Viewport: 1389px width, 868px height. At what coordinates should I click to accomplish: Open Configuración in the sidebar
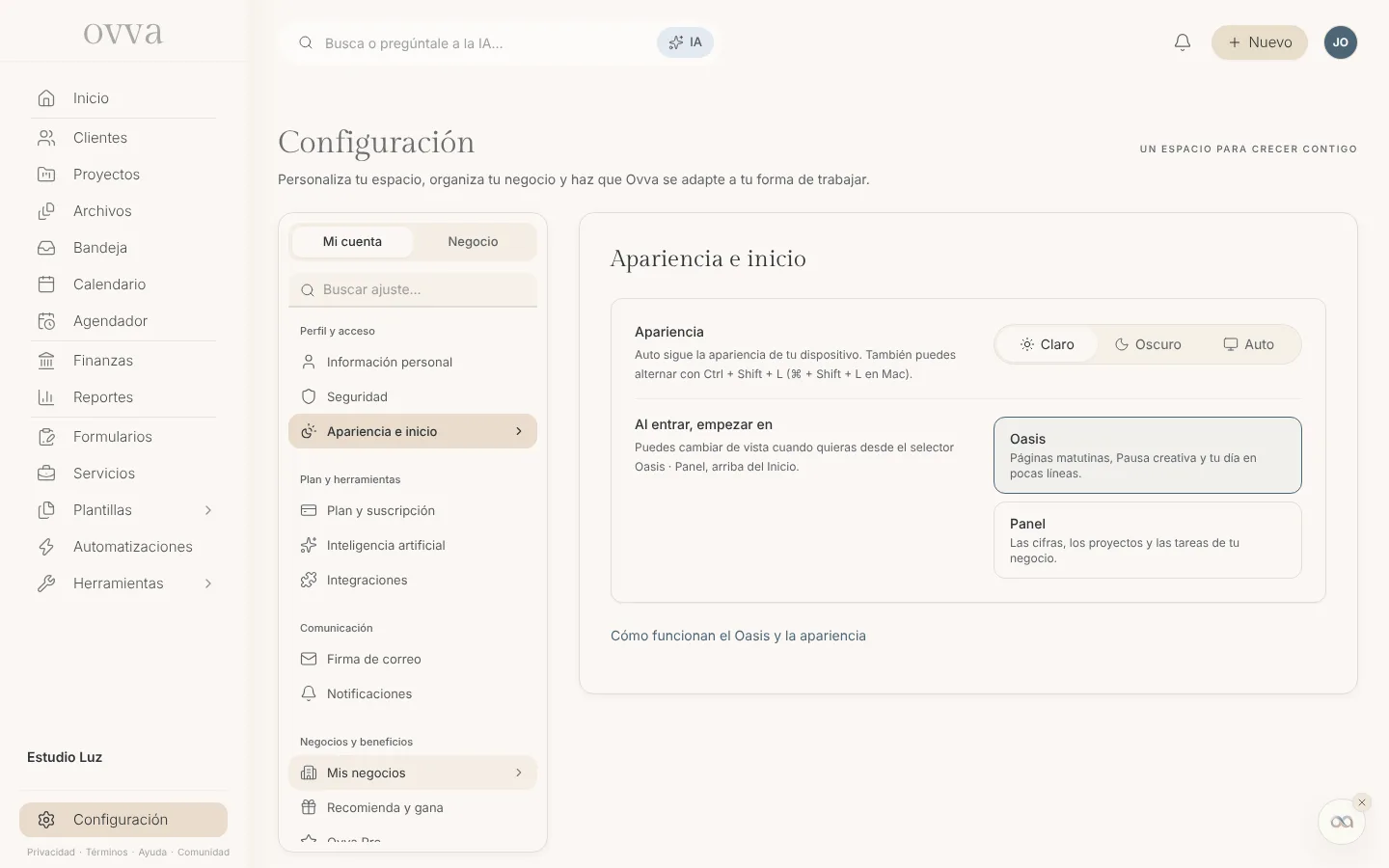(123, 820)
